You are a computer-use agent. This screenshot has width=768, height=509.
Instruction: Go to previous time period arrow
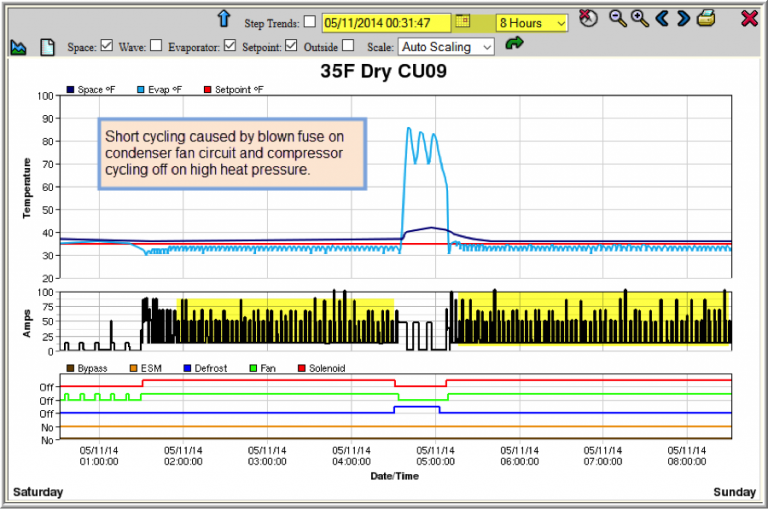[x=662, y=19]
